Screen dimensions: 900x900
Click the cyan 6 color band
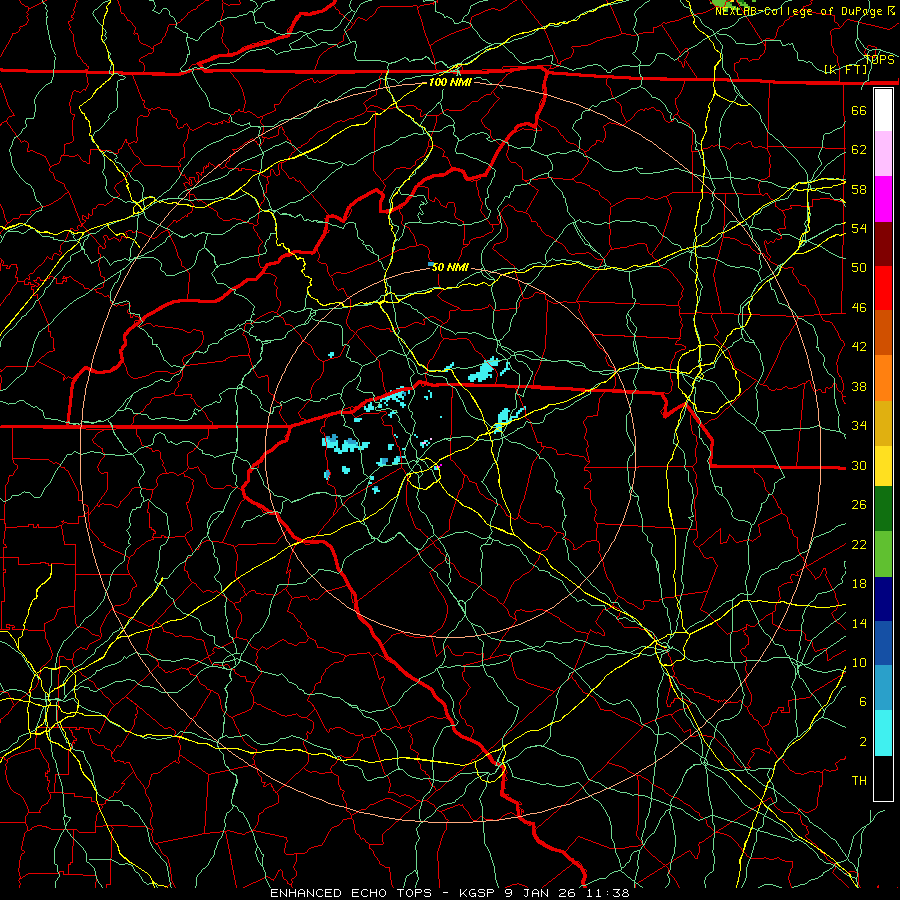pyautogui.click(x=884, y=733)
